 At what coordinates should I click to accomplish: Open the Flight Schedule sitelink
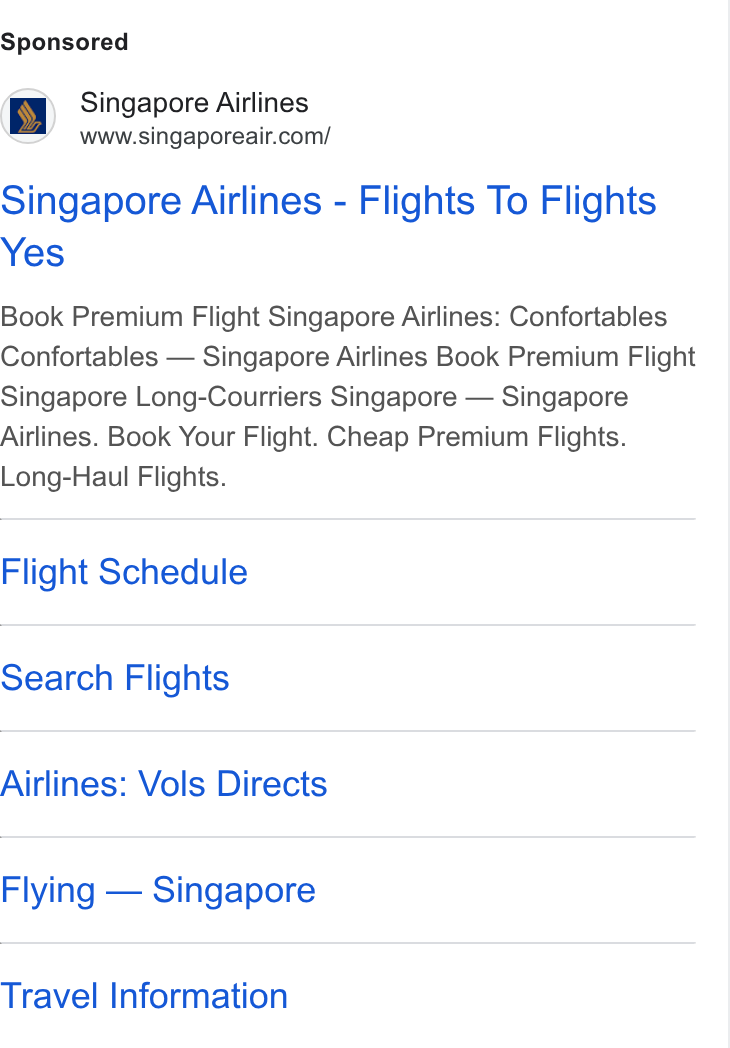pyautogui.click(x=124, y=572)
